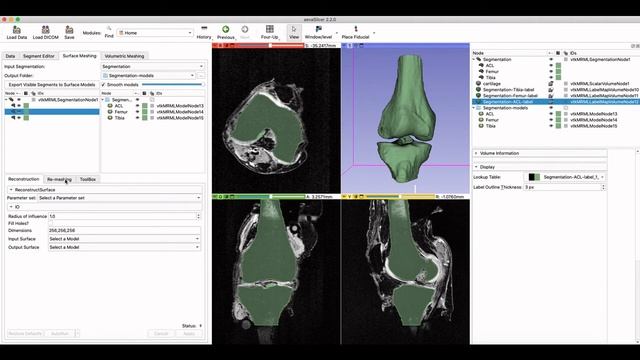Screen dimensions: 640x360
Task: Select the Window/level tool icon
Action: [x=319, y=29]
